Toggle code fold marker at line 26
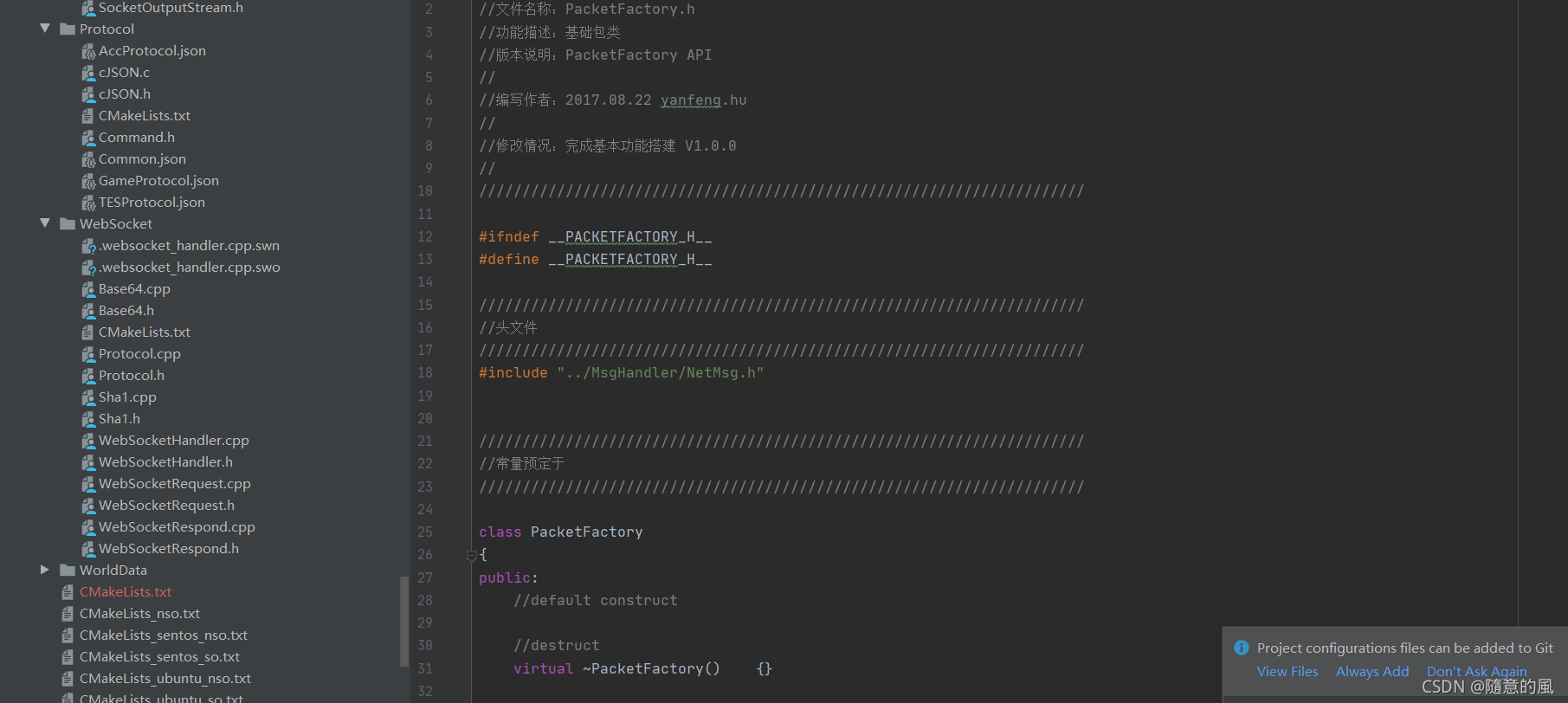Image resolution: width=1568 pixels, height=703 pixels. 472,555
